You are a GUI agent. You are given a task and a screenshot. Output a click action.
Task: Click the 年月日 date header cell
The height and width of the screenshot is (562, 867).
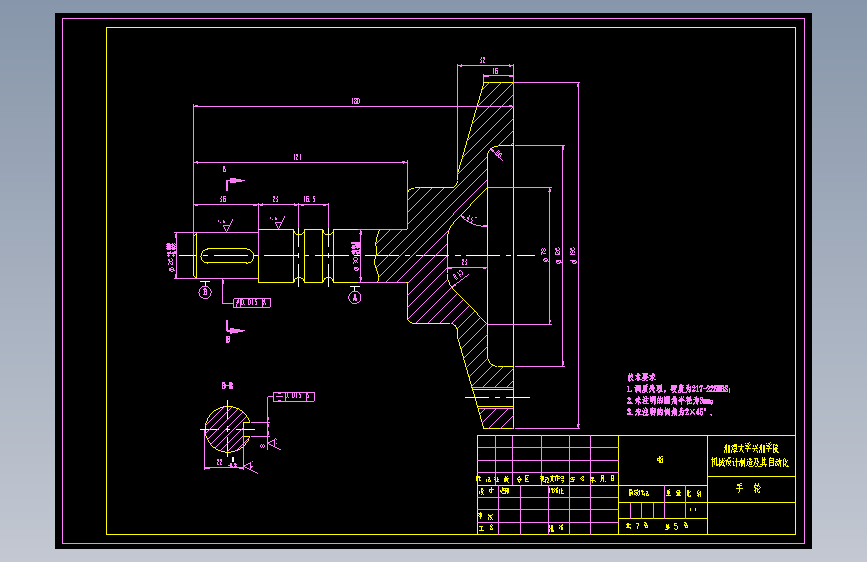point(603,479)
